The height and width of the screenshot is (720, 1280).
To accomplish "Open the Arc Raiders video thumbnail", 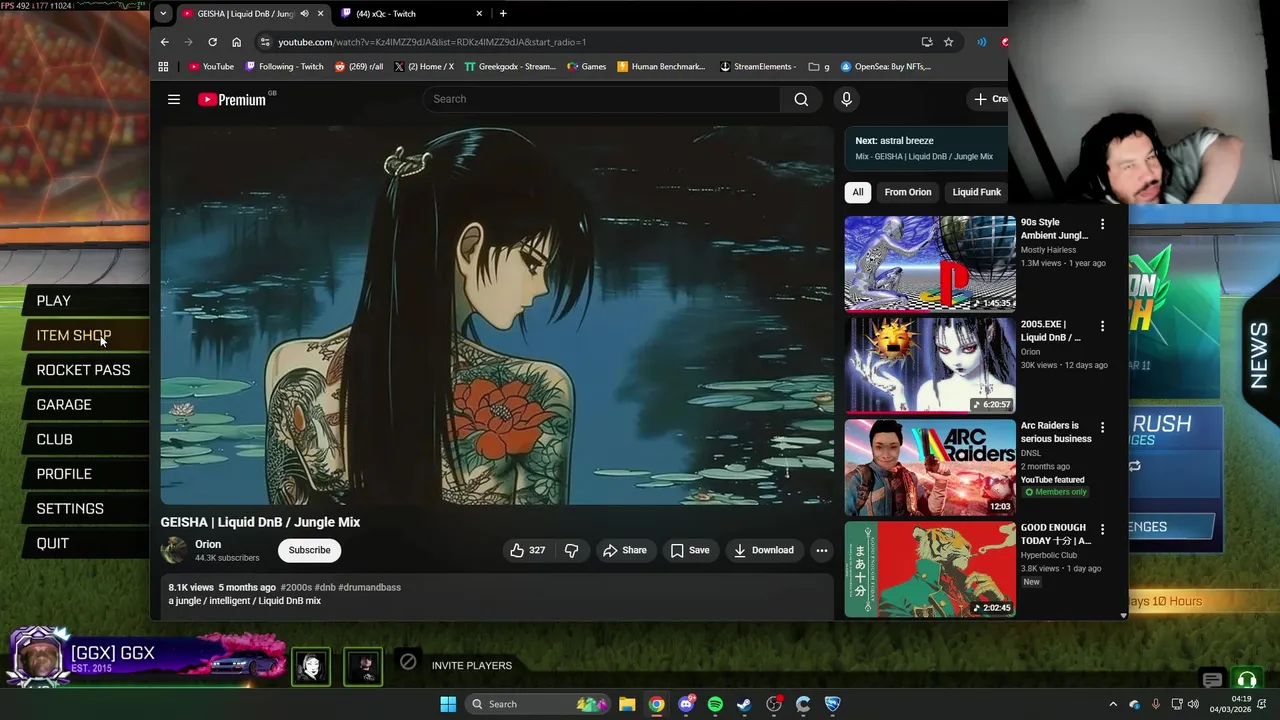I will click(930, 467).
